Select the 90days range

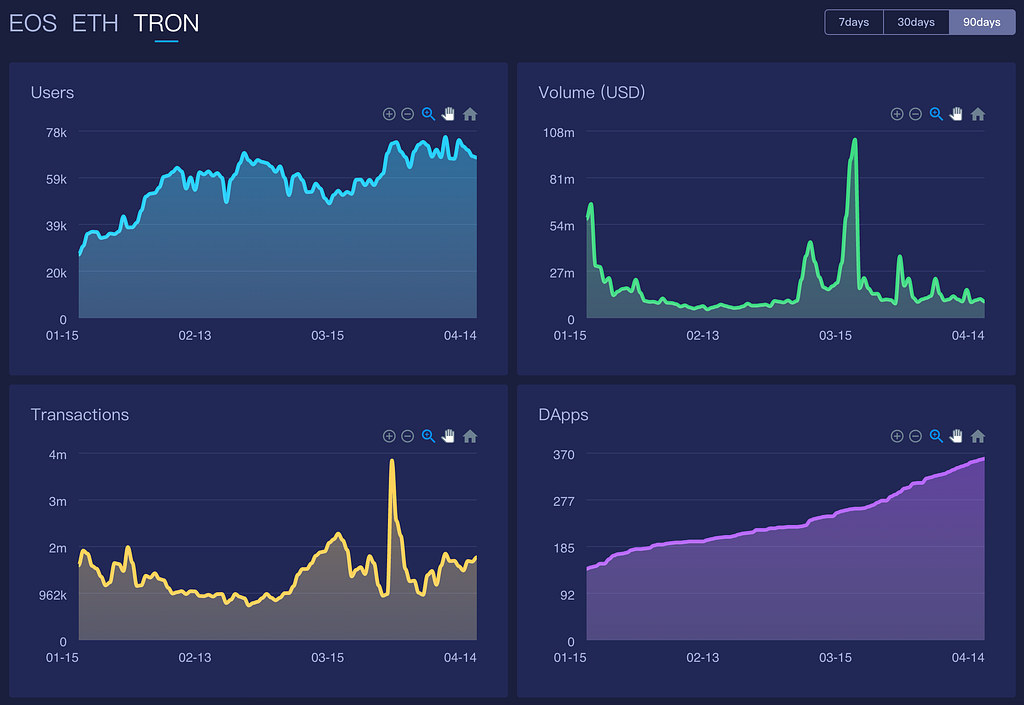pos(982,22)
